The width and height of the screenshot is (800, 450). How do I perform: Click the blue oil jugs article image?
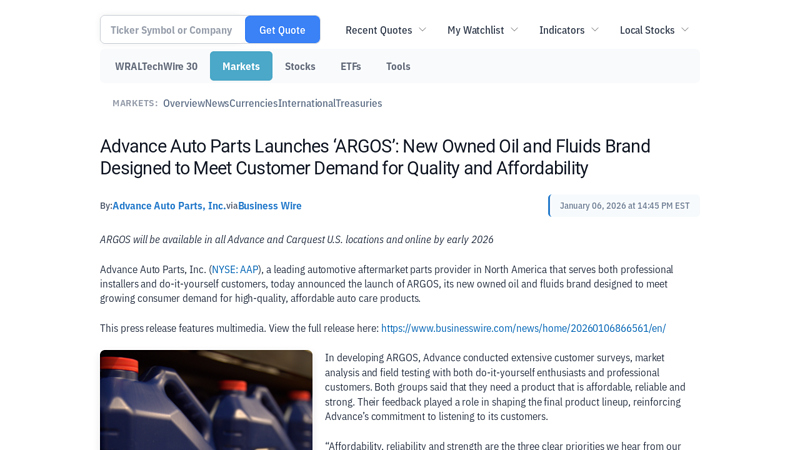tap(206, 400)
